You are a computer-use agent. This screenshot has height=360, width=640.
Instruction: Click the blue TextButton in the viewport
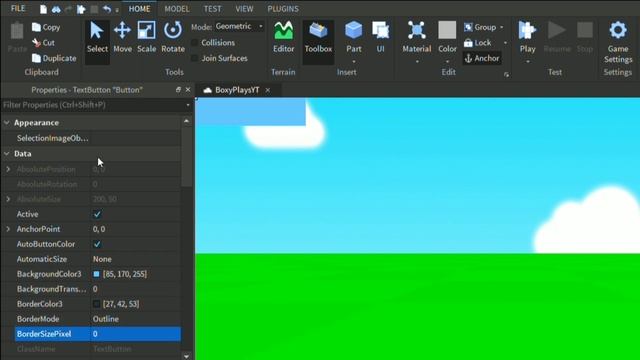(x=251, y=111)
